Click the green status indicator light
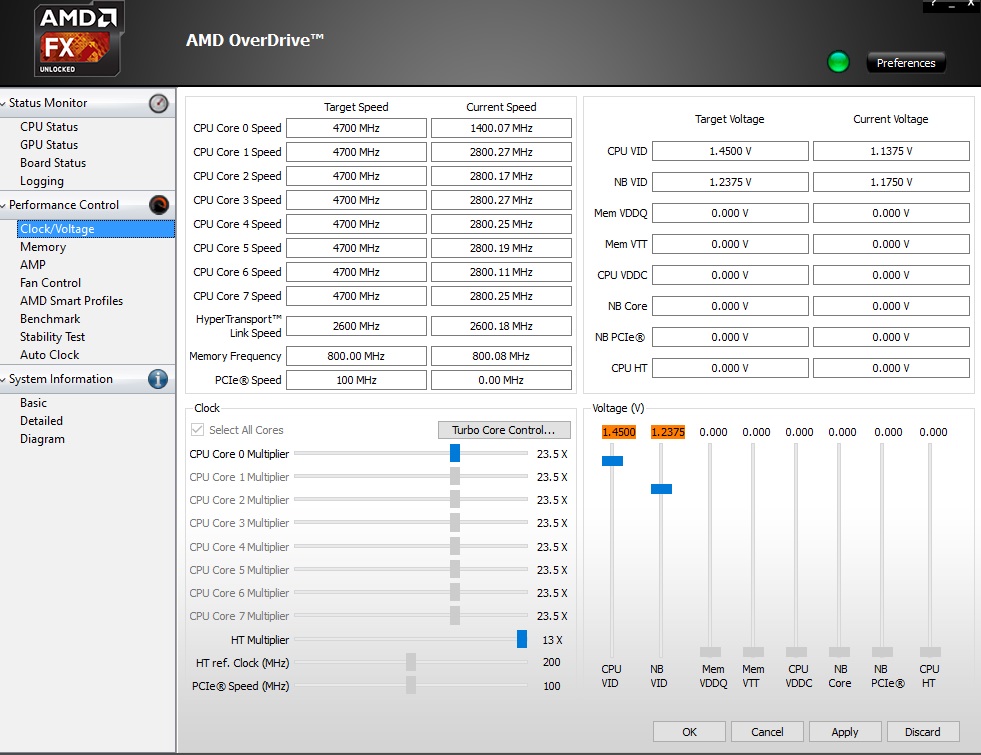981x755 pixels. tap(838, 62)
